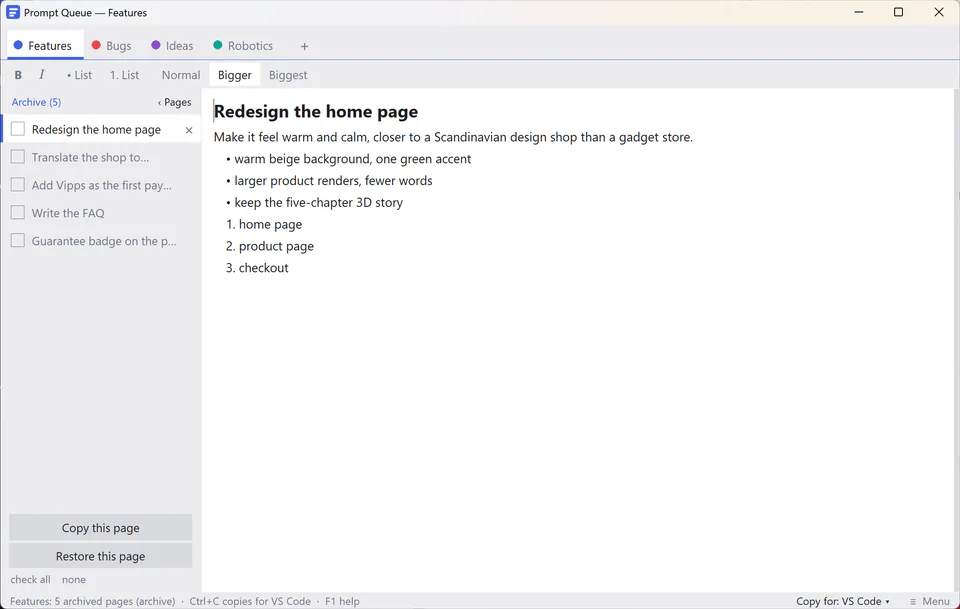Toggle bold formatting with the B button
Image resolution: width=960 pixels, height=609 pixels.
[18, 75]
